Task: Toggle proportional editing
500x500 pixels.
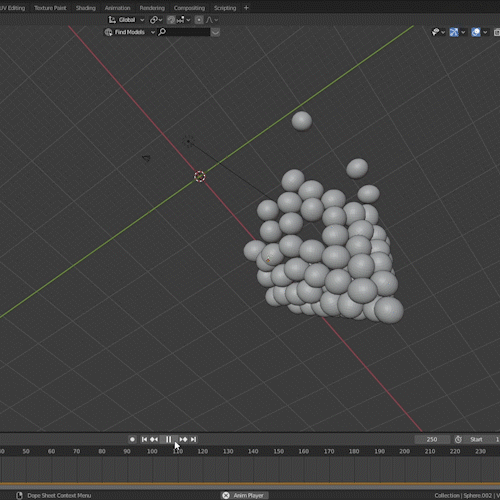Action: pyautogui.click(x=199, y=20)
